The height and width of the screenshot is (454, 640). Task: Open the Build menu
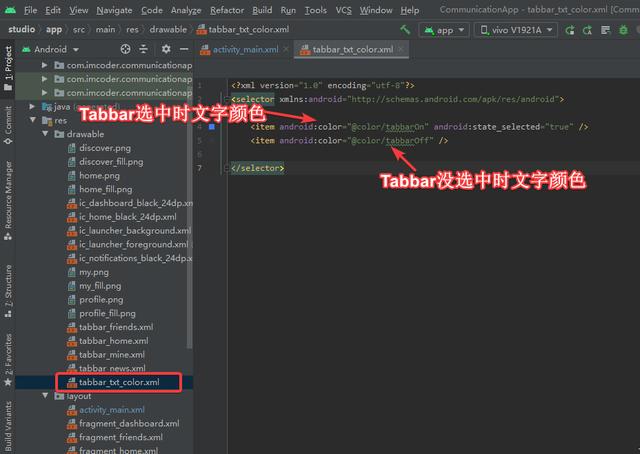tap(262, 10)
